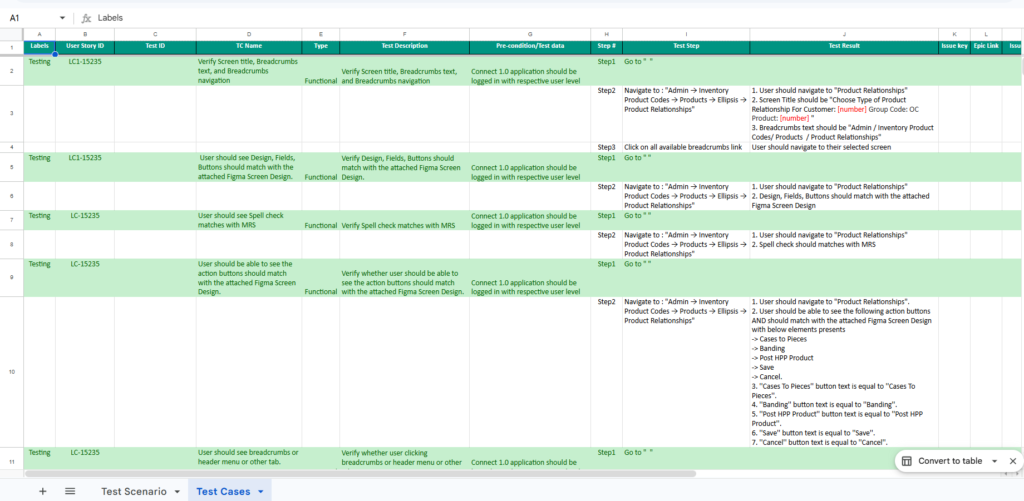Click the A1 Name box field
The height and width of the screenshot is (501, 1024).
tap(28, 18)
